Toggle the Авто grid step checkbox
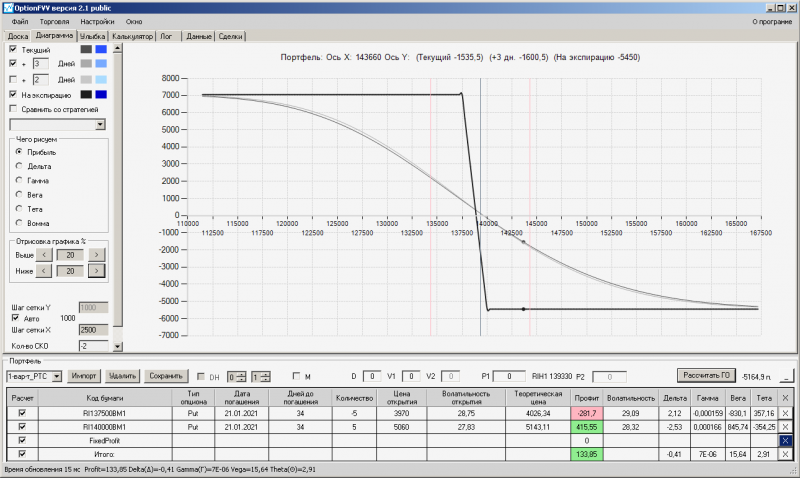 pyautogui.click(x=15, y=318)
